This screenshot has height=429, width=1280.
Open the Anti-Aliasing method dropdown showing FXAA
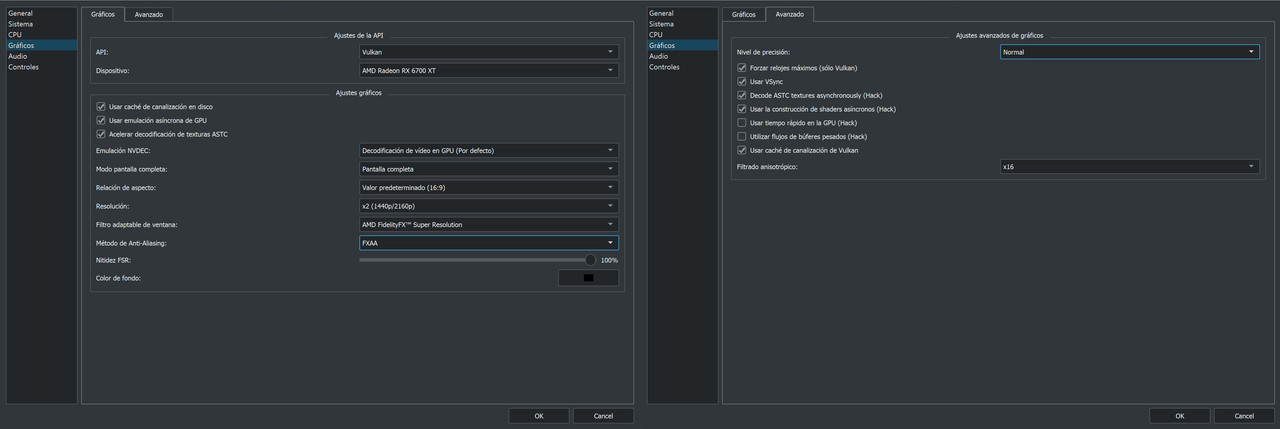click(488, 243)
